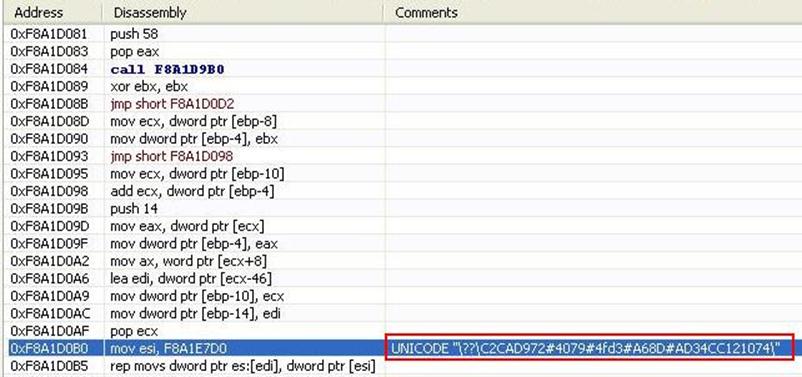Select the 'push 58' instruction
Image resolution: width=802 pixels, height=377 pixels.
click(x=134, y=34)
